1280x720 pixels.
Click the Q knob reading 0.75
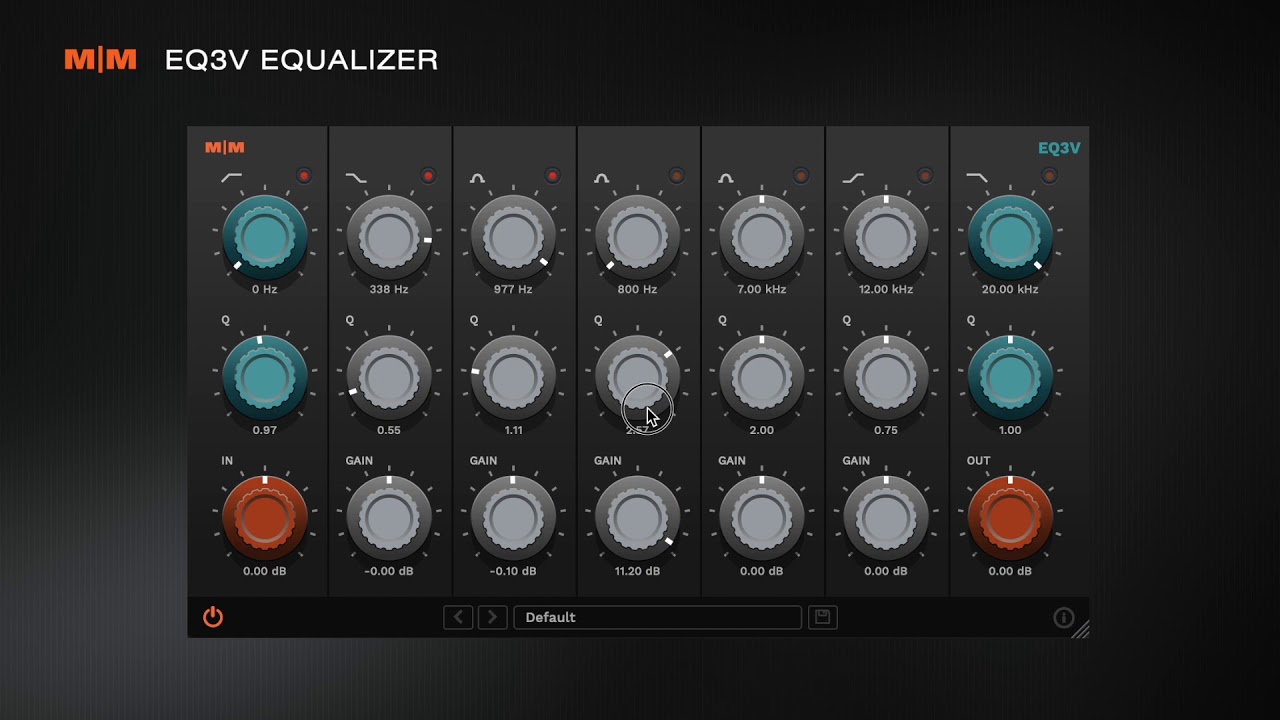click(885, 378)
